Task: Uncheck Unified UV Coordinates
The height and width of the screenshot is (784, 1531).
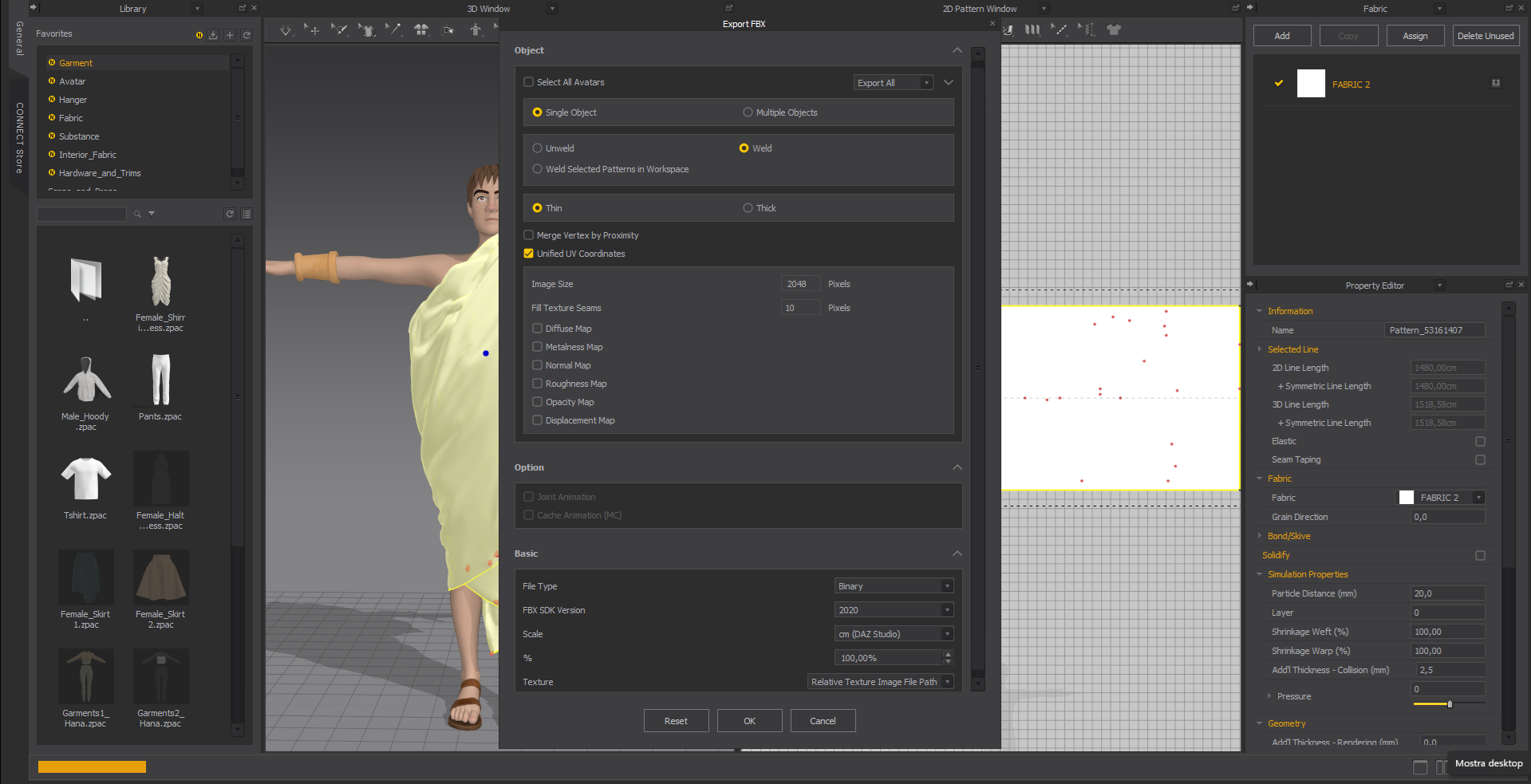Action: [528, 254]
